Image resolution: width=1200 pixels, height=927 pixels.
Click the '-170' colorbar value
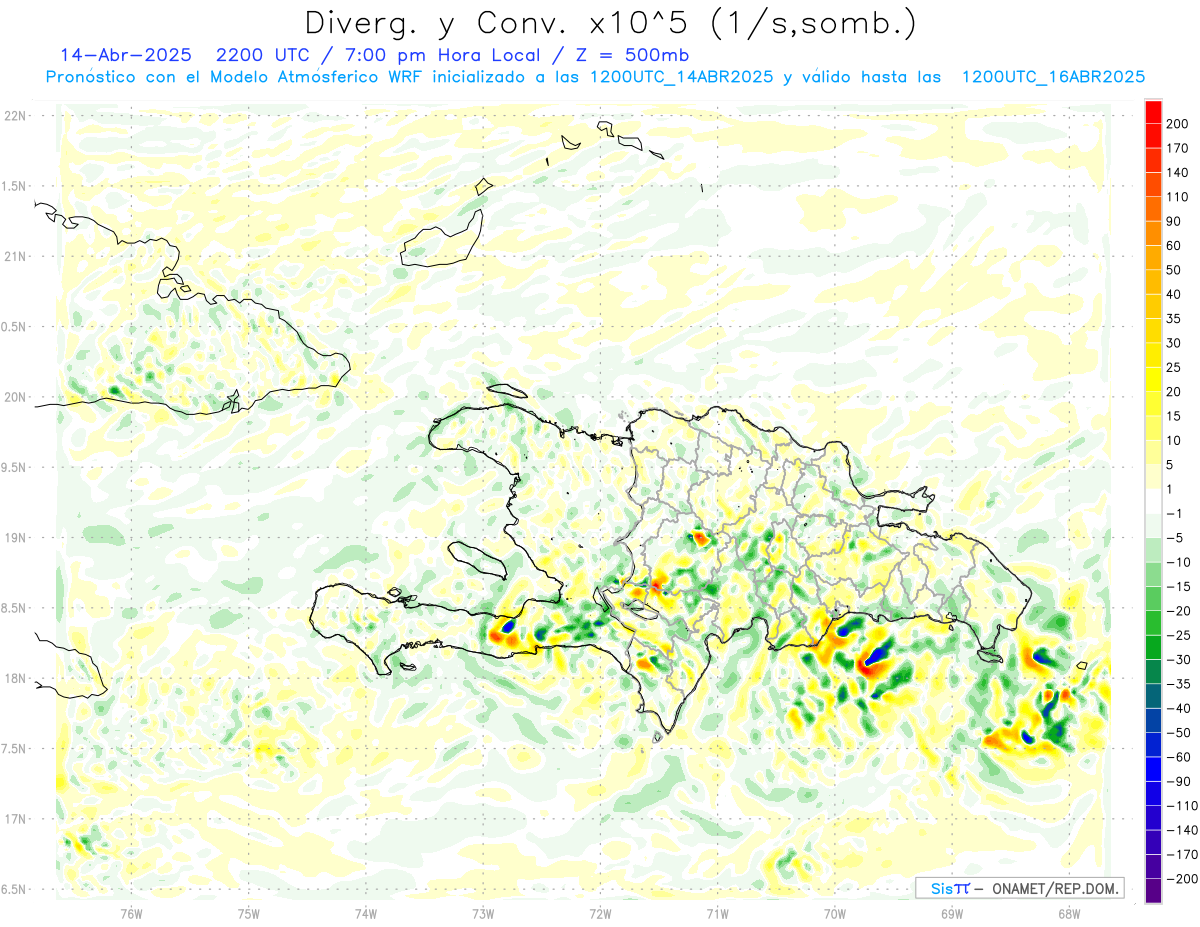pos(1180,854)
